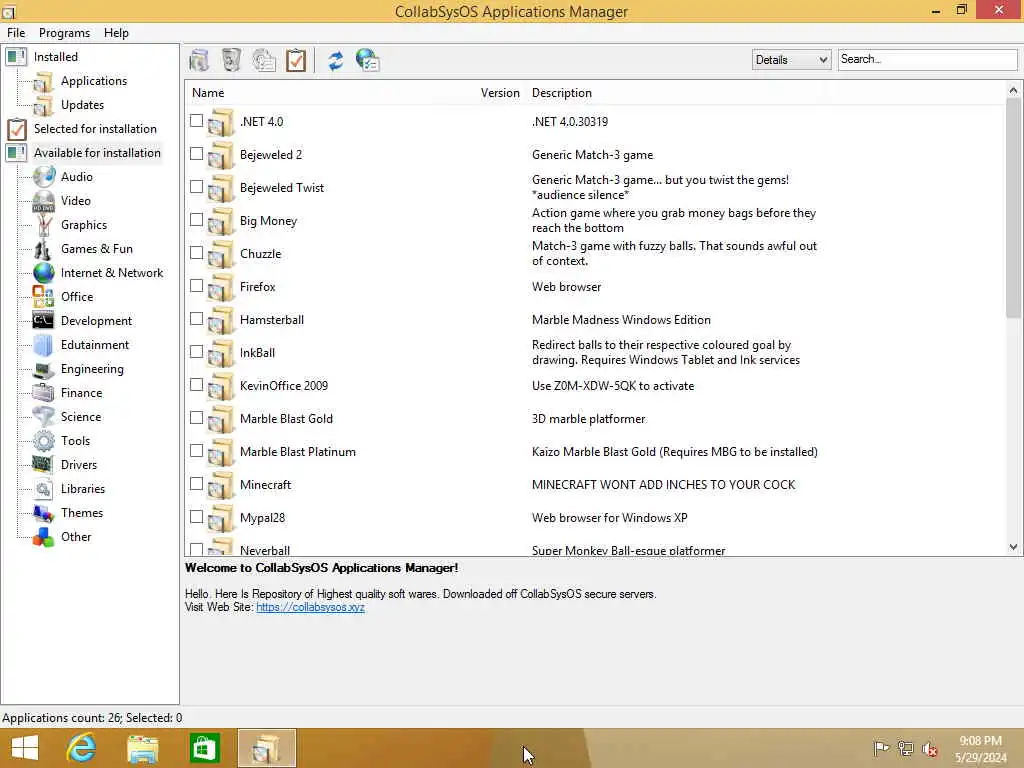Open the Windows Store taskbar icon
This screenshot has height=768, width=1024.
click(204, 748)
